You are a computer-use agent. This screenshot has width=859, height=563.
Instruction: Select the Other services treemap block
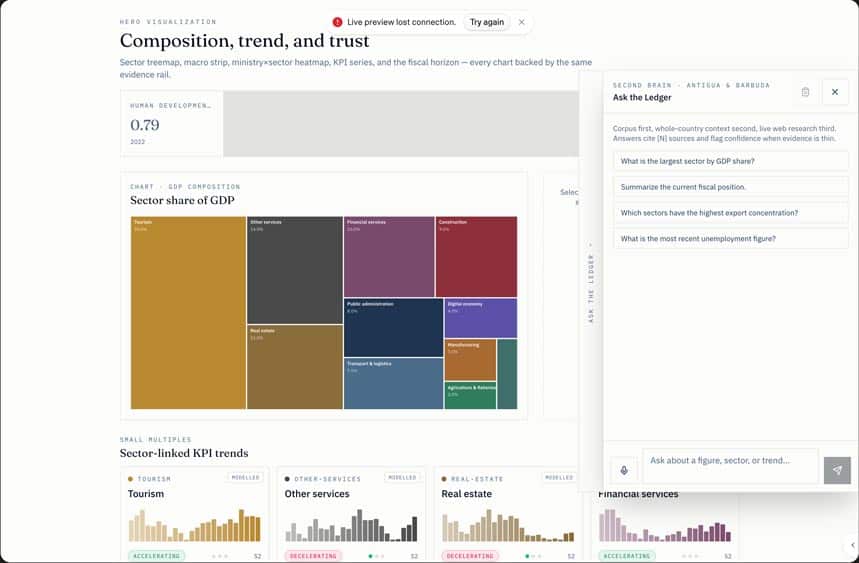click(x=295, y=270)
